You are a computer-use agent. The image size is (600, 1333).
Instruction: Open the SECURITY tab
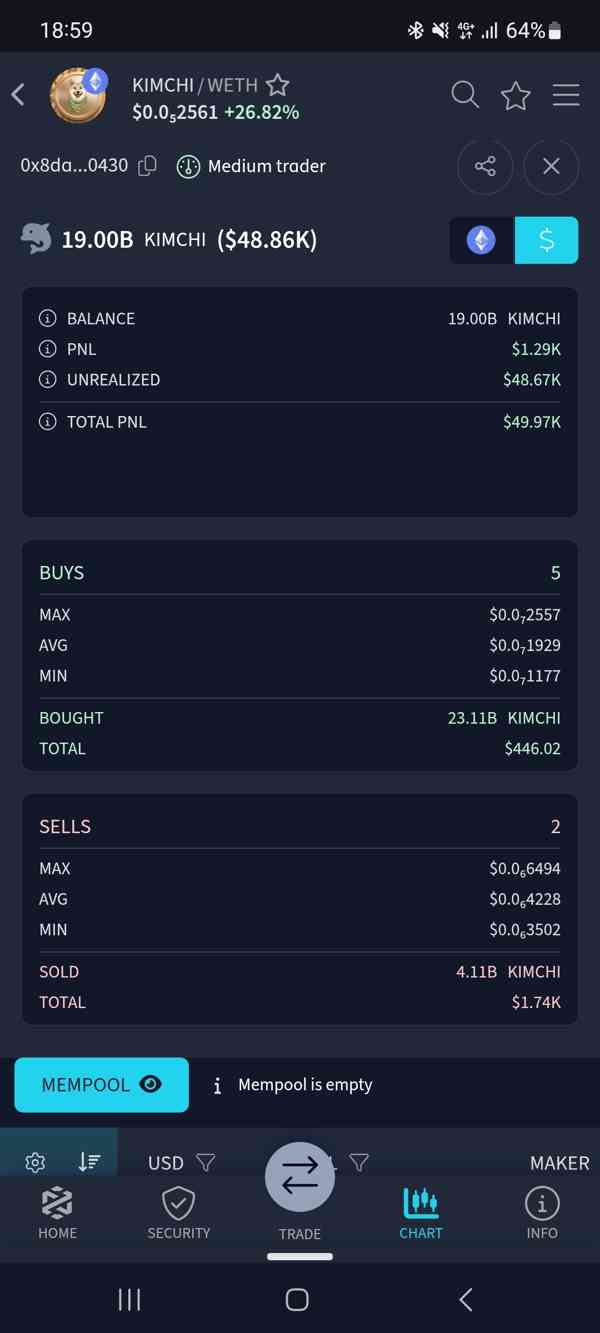click(x=179, y=1213)
